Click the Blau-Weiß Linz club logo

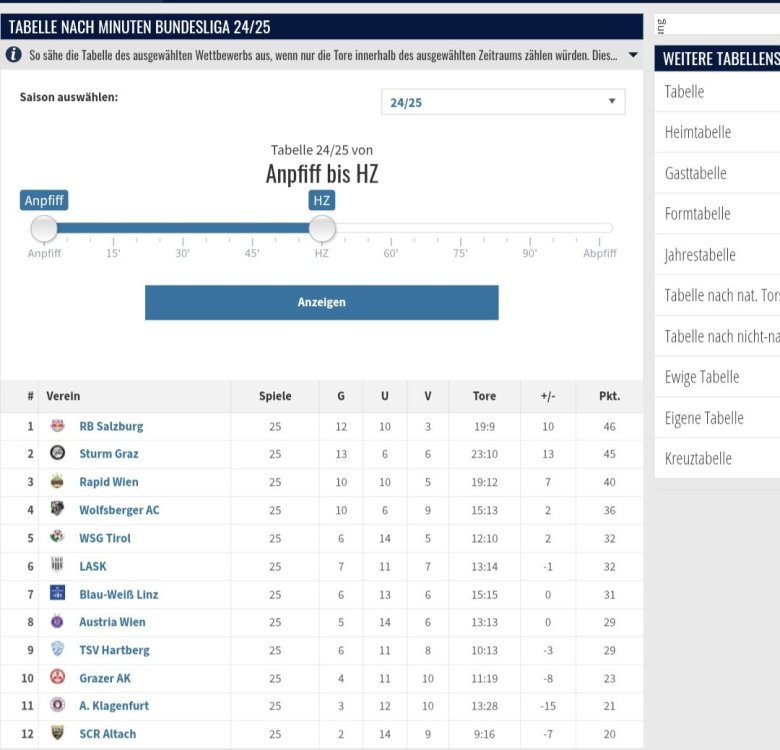[x=58, y=594]
